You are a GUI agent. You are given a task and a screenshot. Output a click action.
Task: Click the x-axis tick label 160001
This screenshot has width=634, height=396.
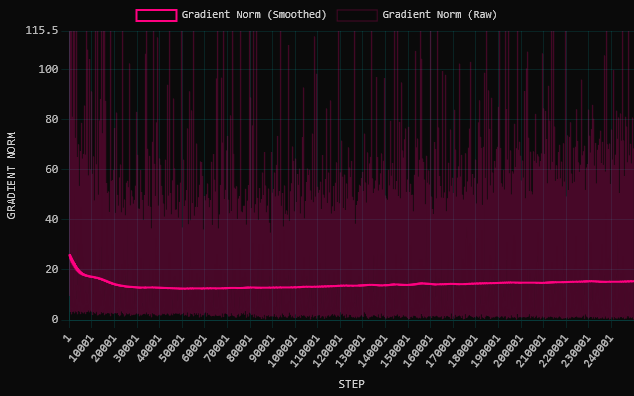(x=418, y=351)
